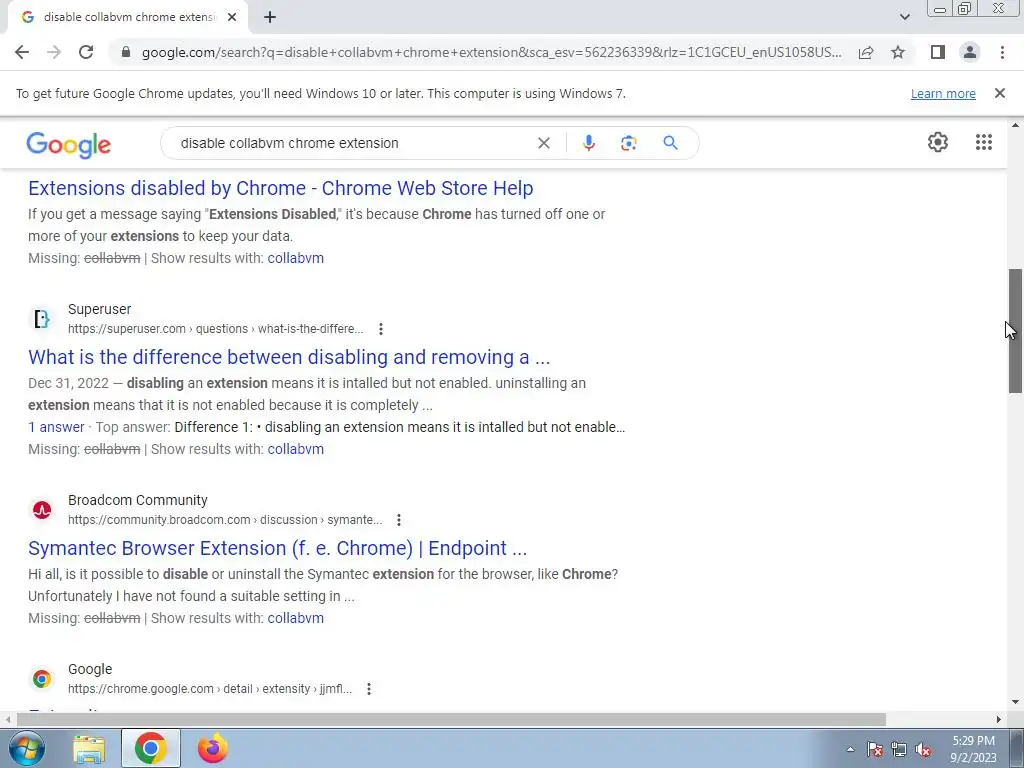Click Broadcom Community site name text
Viewport: 1024px width, 768px height.
pos(138,500)
